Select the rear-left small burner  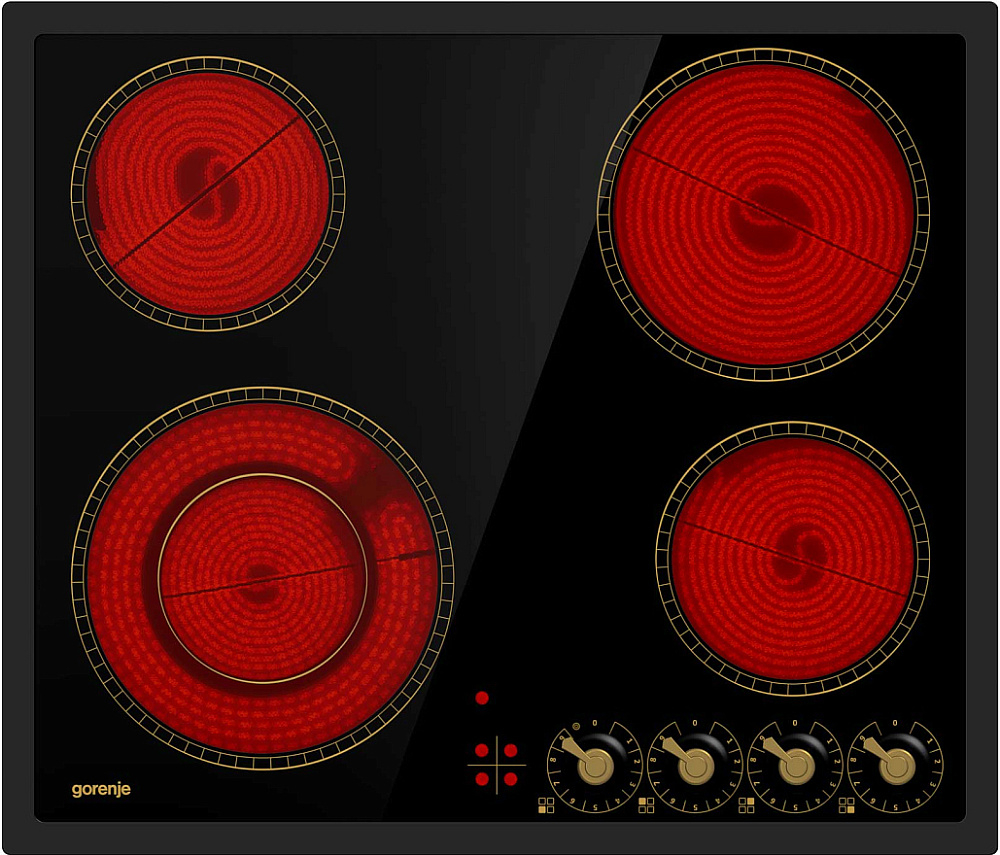click(x=208, y=193)
